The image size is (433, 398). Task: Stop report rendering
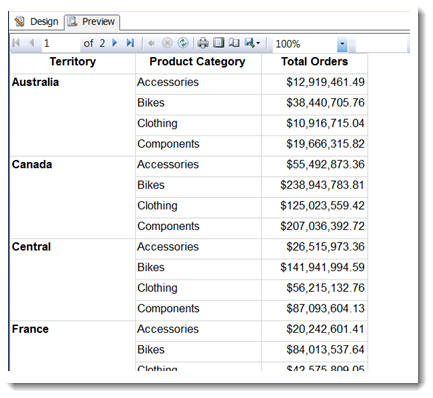(167, 43)
